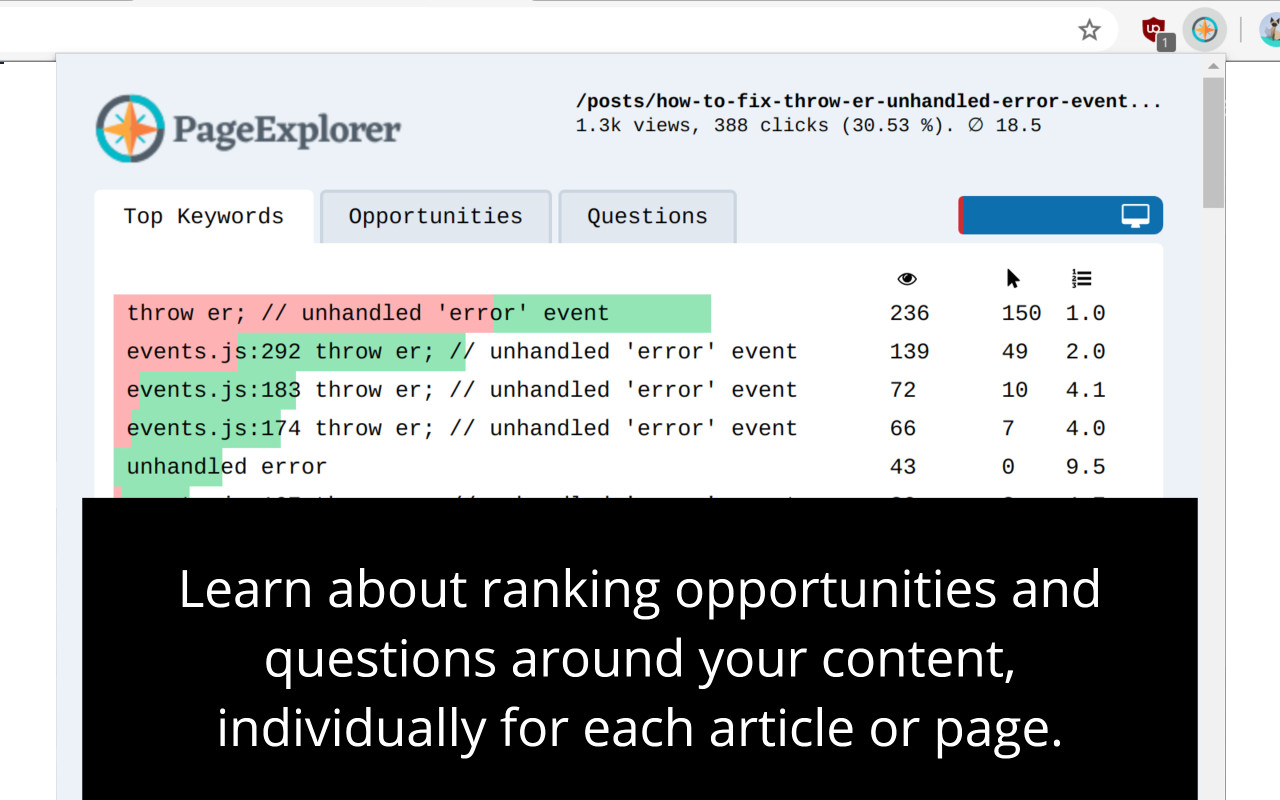Click the numbered list position column icon
This screenshot has width=1280, height=800.
[x=1083, y=279]
